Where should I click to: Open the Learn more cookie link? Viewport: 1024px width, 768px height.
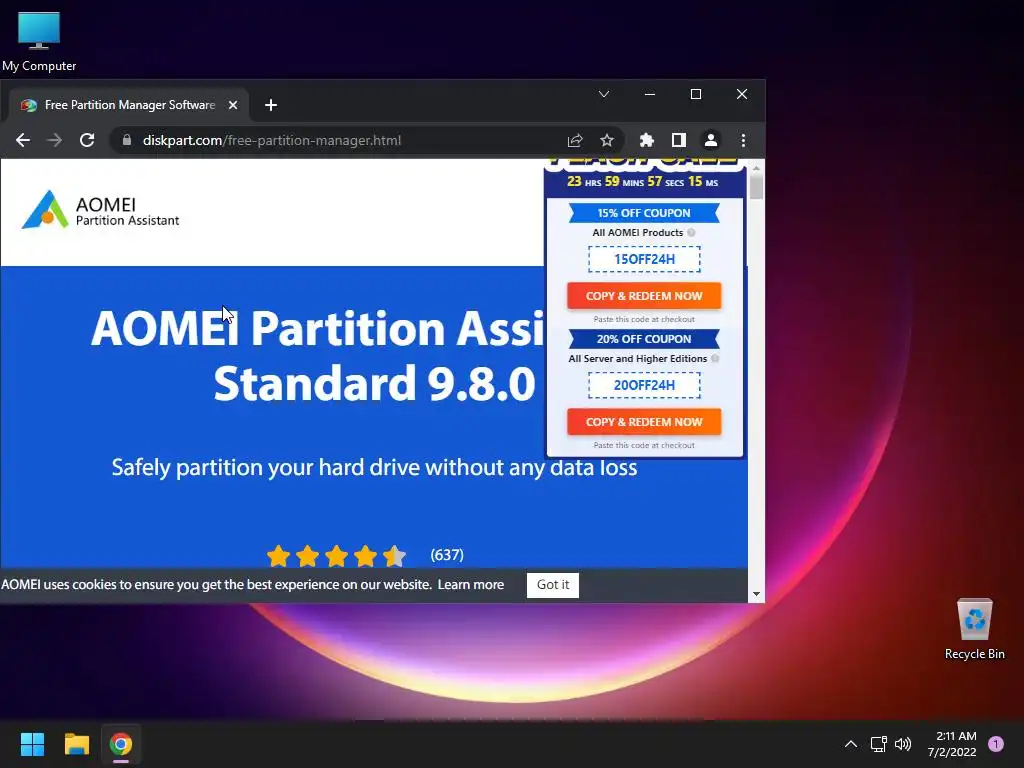pos(471,584)
